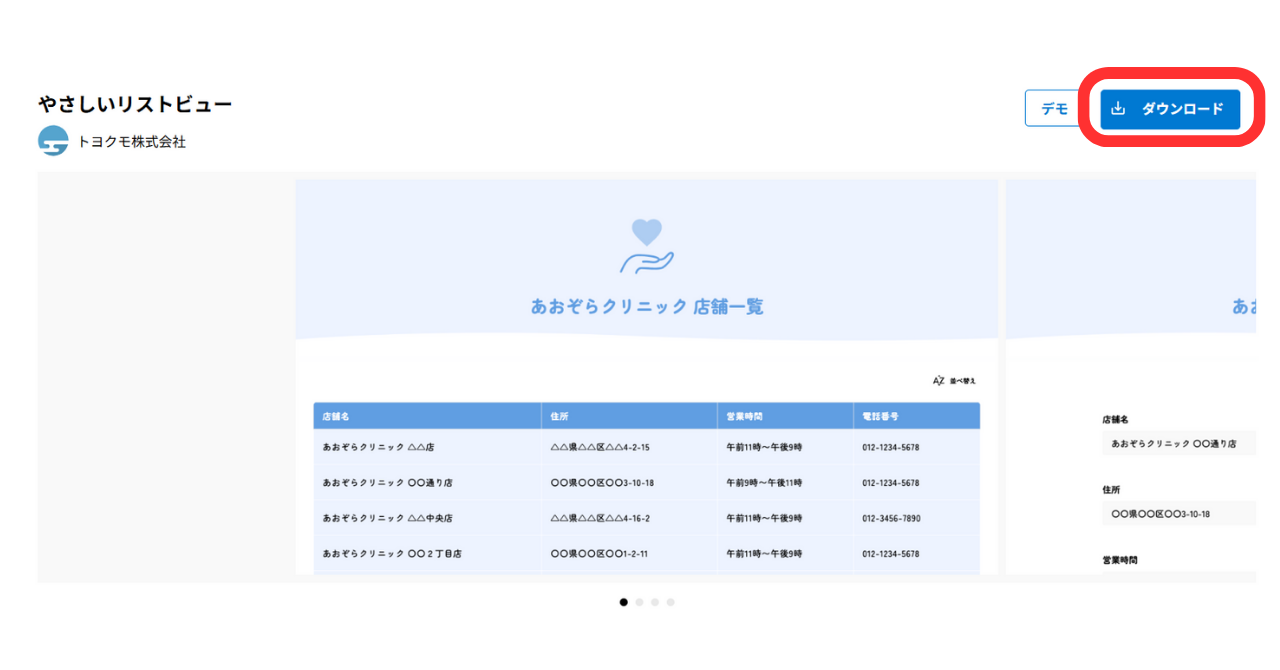Select the 店舗名 column header
Screen dimensions: 1280x670
click(x=339, y=416)
